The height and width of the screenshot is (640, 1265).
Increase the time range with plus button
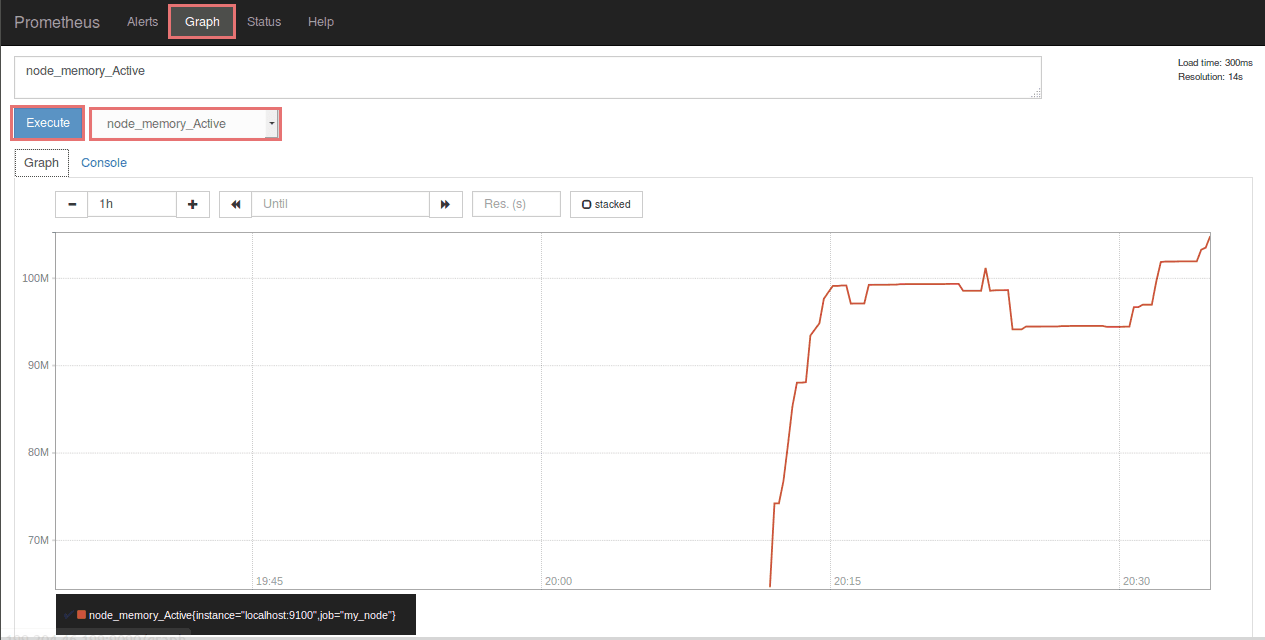(x=193, y=204)
